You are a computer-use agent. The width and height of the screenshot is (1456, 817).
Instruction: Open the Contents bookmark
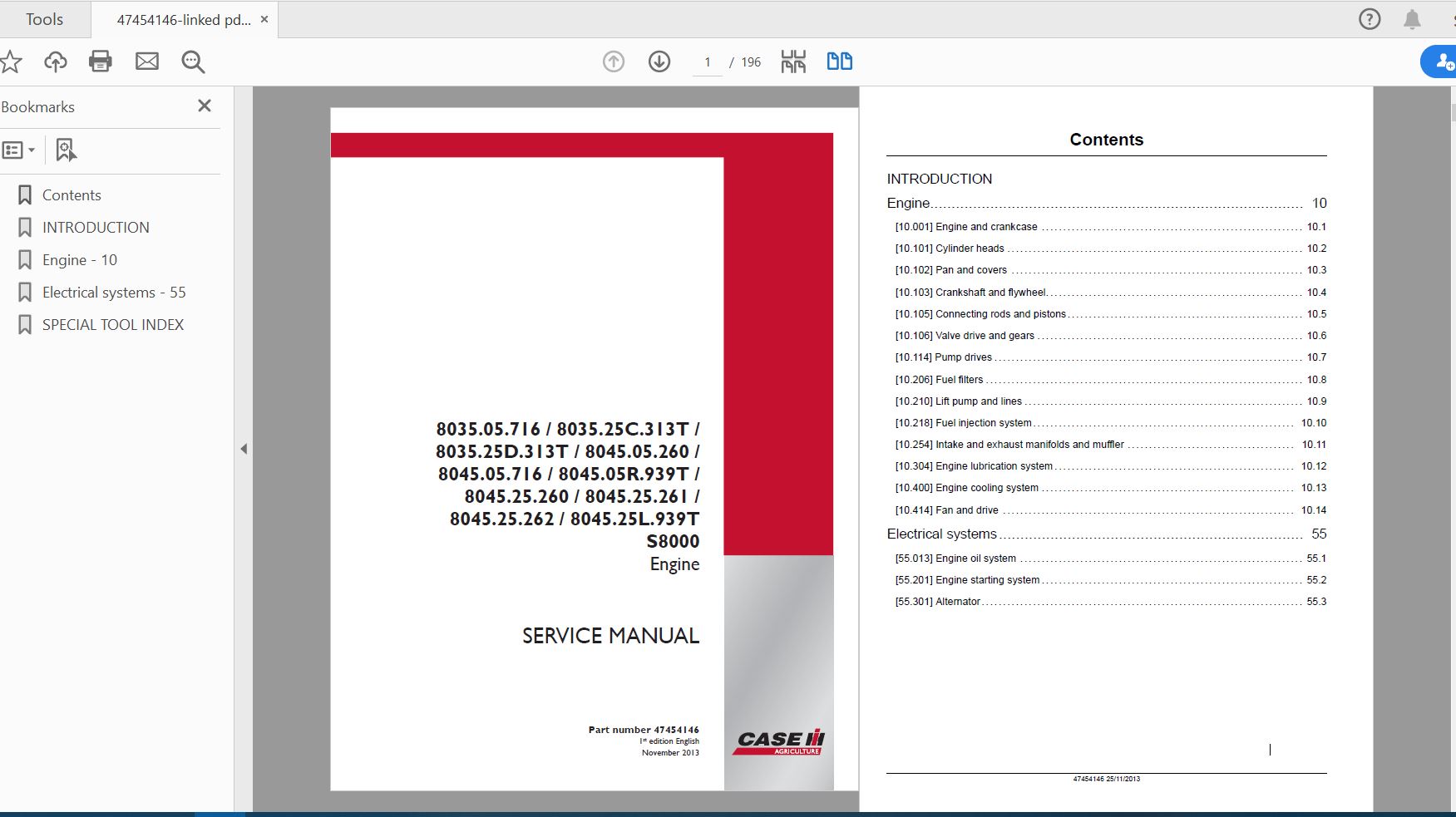pyautogui.click(x=72, y=195)
